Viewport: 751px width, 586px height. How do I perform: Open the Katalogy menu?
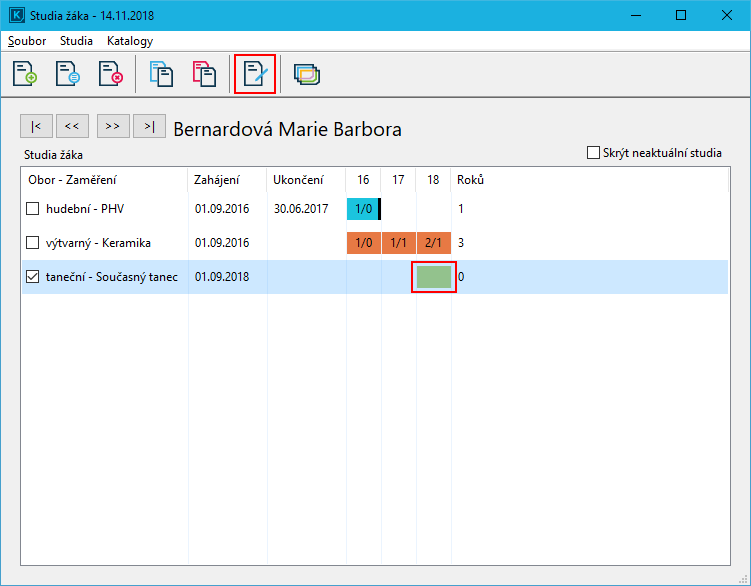130,41
